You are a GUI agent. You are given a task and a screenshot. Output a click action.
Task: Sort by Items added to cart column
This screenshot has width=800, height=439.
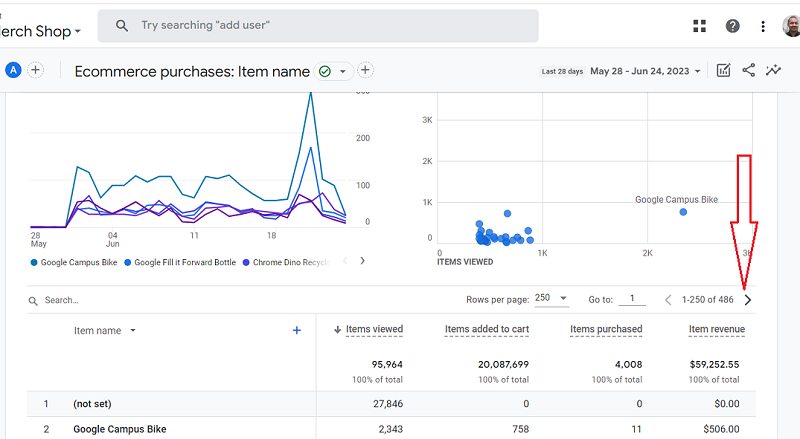click(486, 329)
